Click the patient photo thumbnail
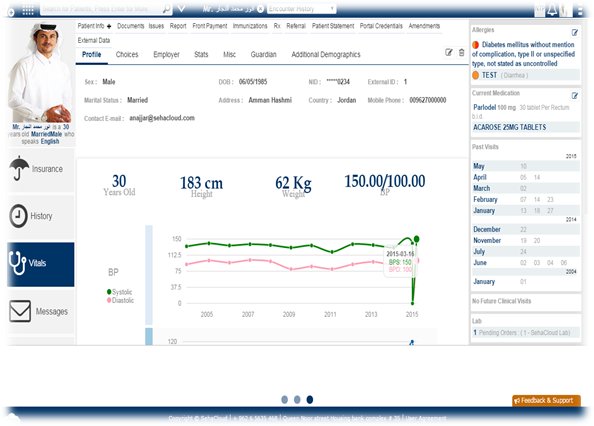 point(41,73)
